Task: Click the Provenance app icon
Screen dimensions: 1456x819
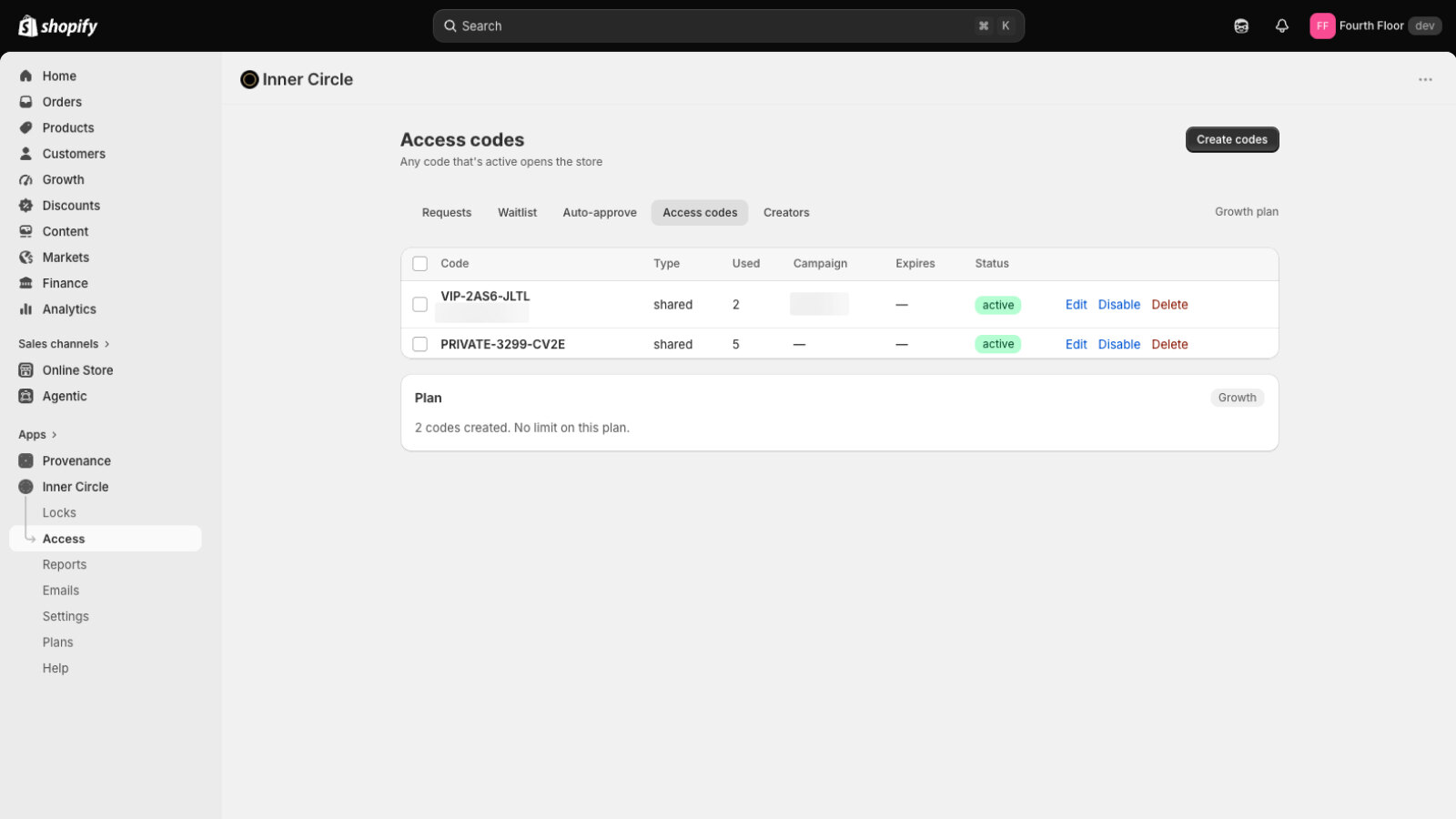Action: point(25,461)
